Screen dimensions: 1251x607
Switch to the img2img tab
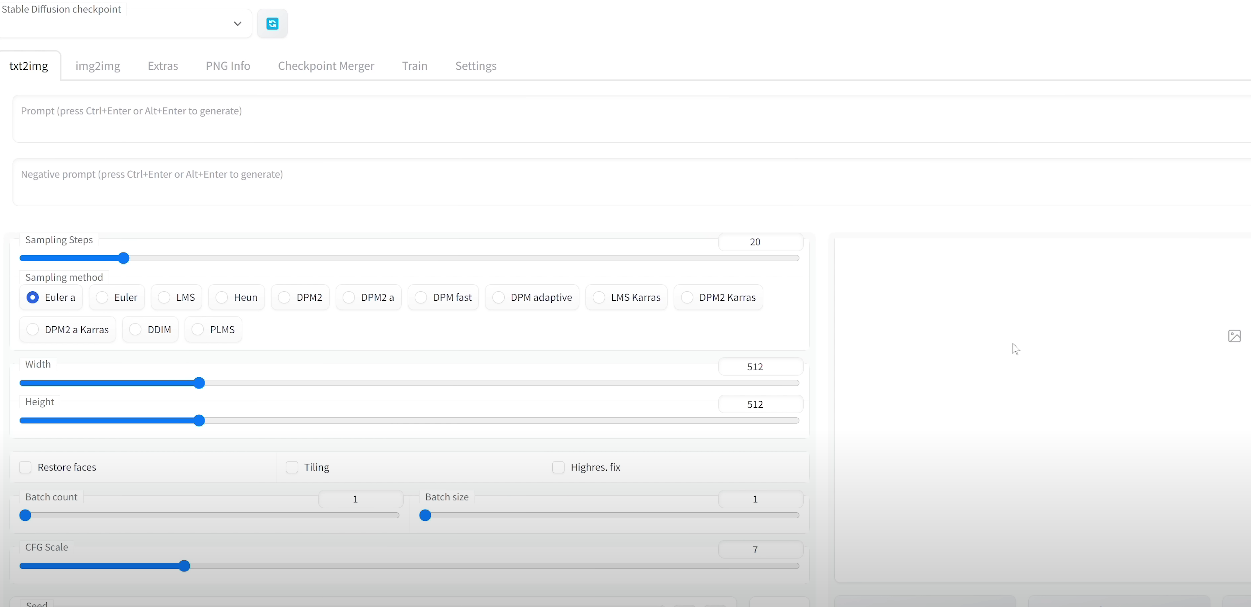(x=98, y=66)
